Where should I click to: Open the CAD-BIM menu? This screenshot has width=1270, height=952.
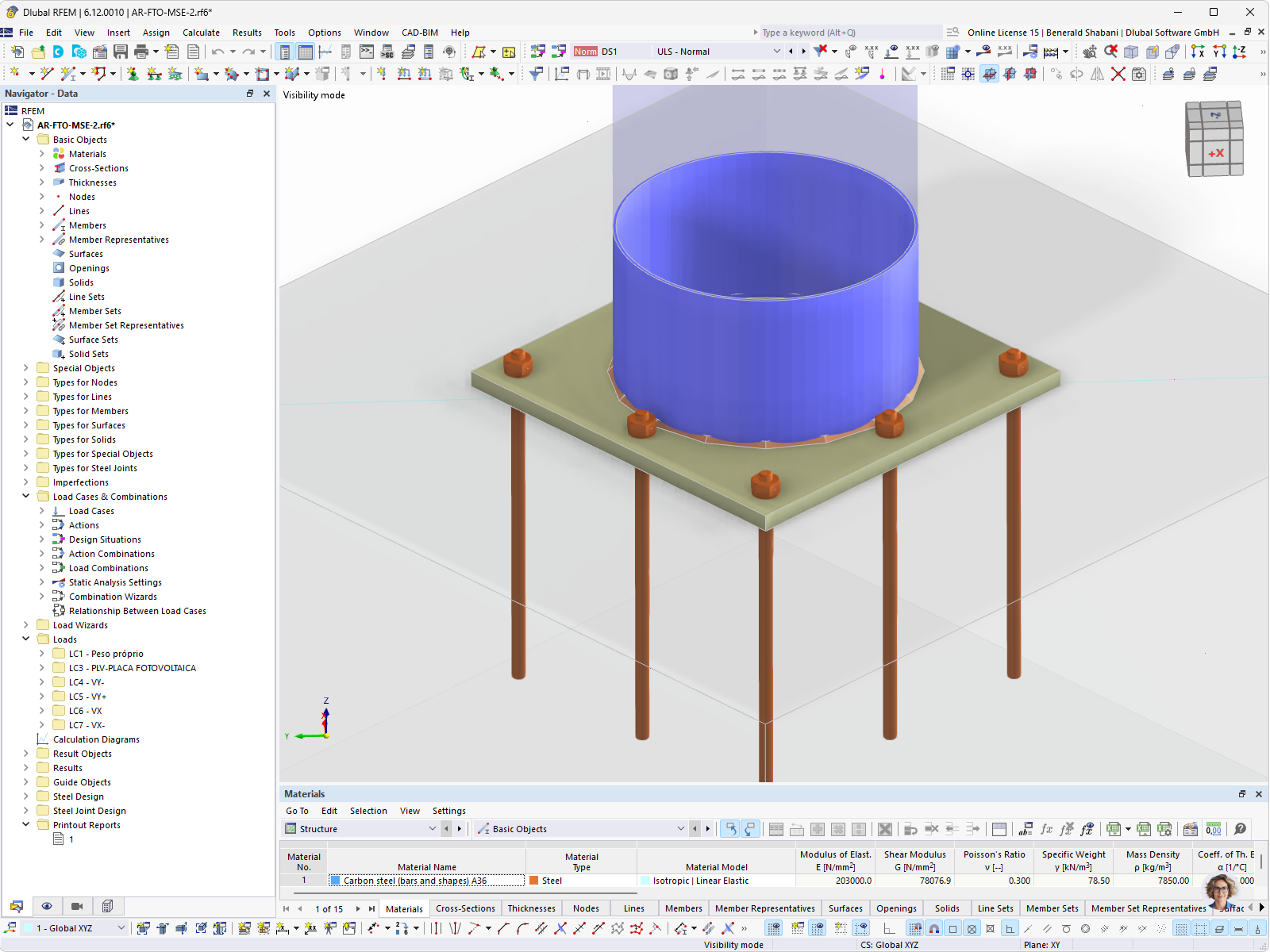(419, 33)
